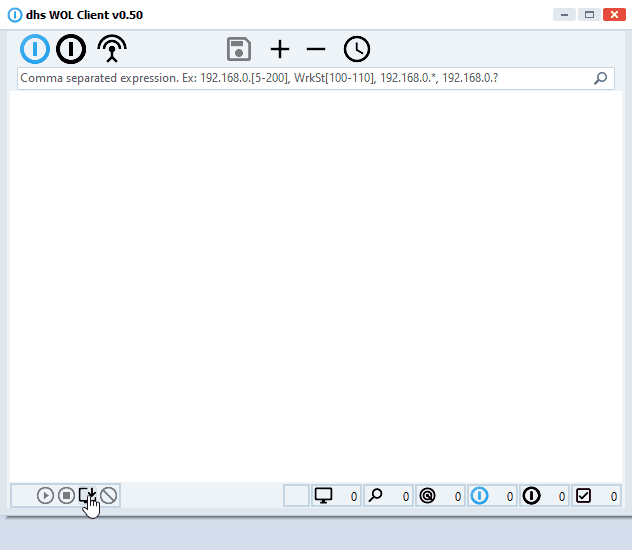Close the dhs WOL Client window
632x550 pixels.
614,15
